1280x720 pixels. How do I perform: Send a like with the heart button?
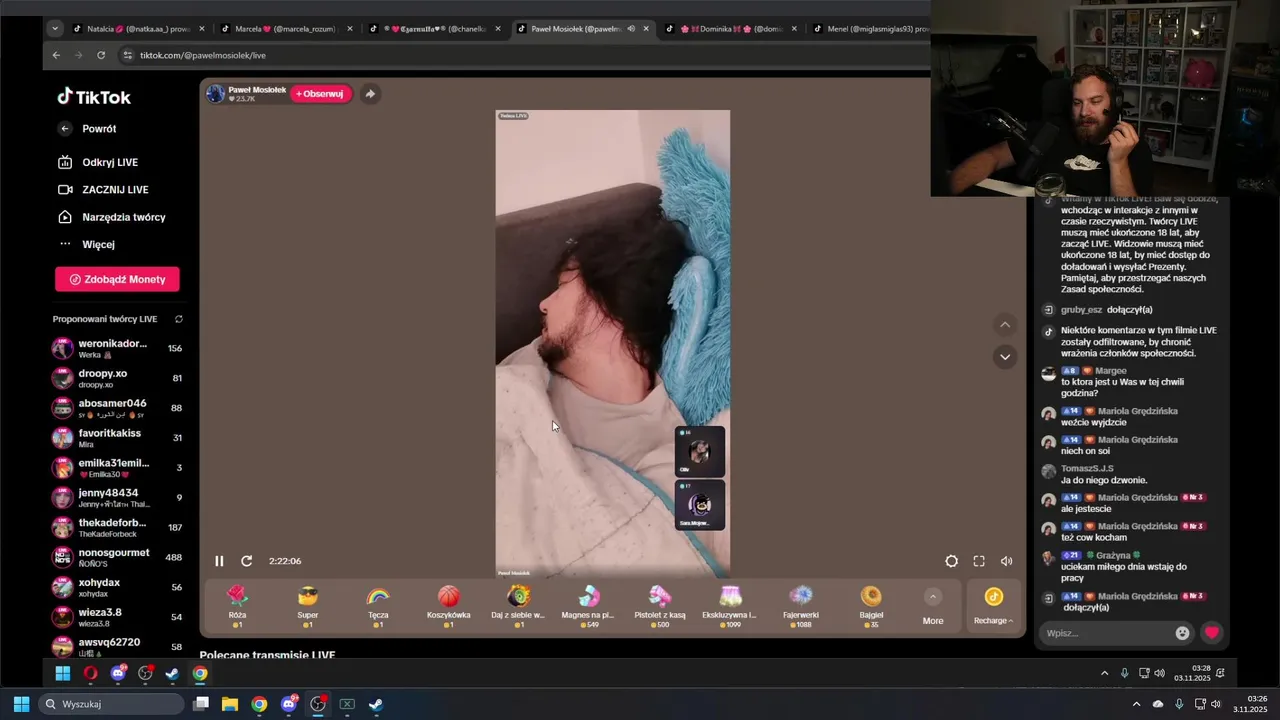click(x=1212, y=633)
